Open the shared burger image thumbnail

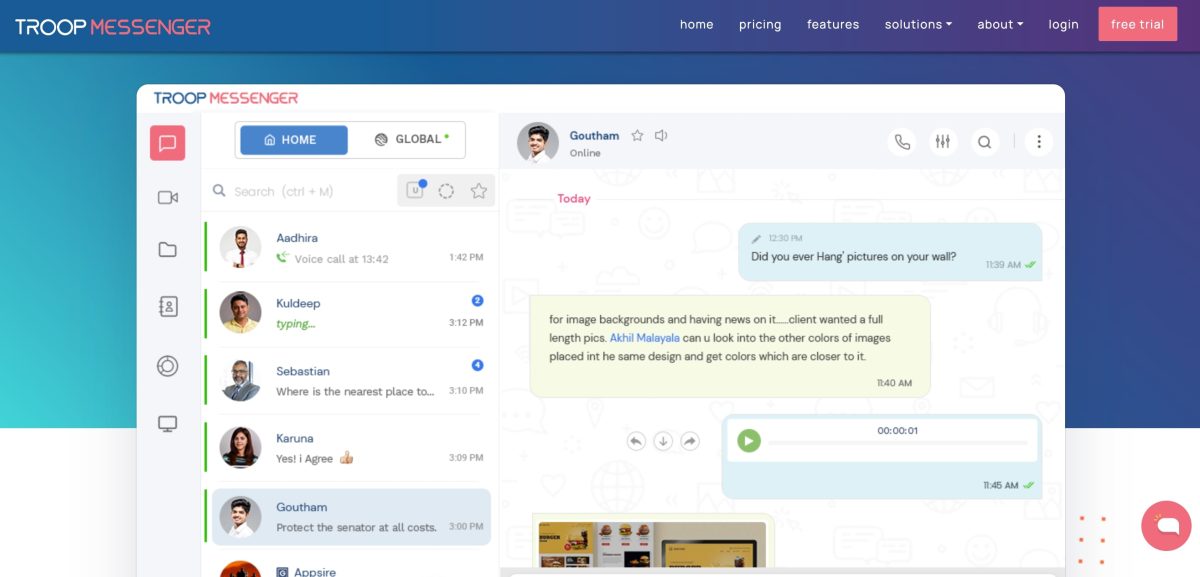pyautogui.click(x=652, y=546)
